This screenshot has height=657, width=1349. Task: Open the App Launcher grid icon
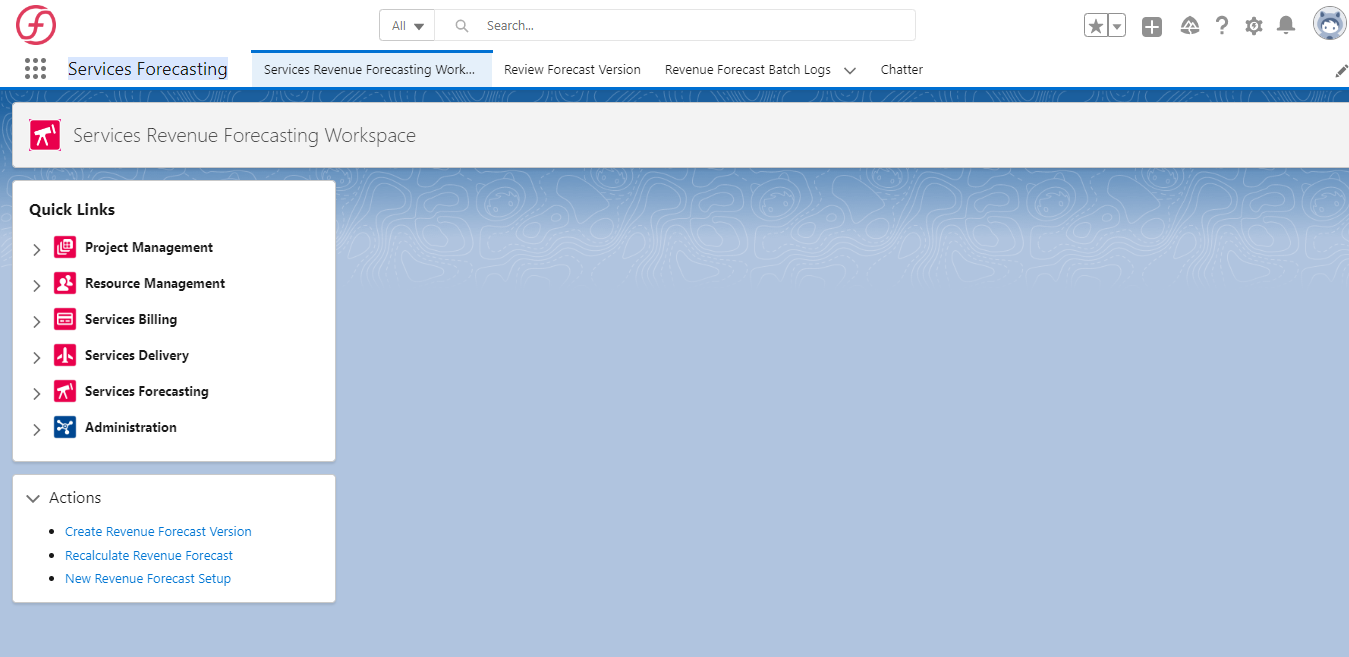pyautogui.click(x=36, y=69)
